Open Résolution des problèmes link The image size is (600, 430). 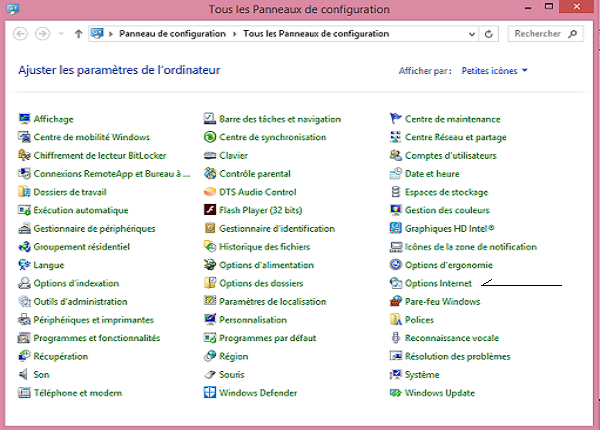[x=458, y=356]
